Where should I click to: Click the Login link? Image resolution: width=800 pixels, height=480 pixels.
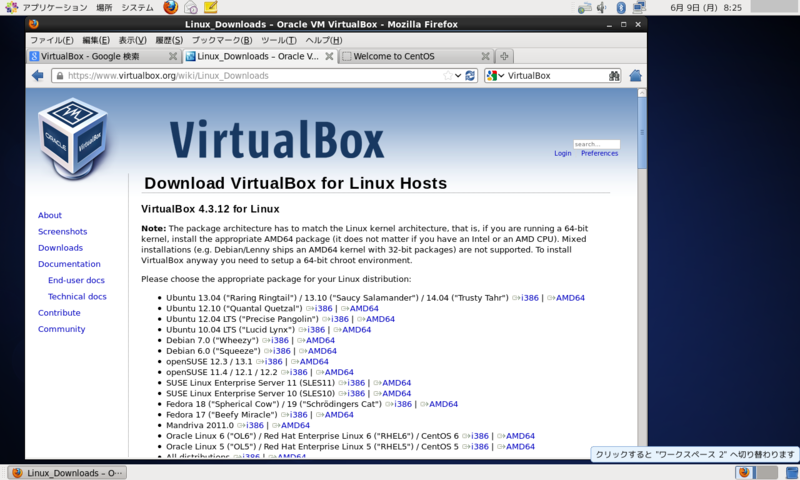coord(563,153)
